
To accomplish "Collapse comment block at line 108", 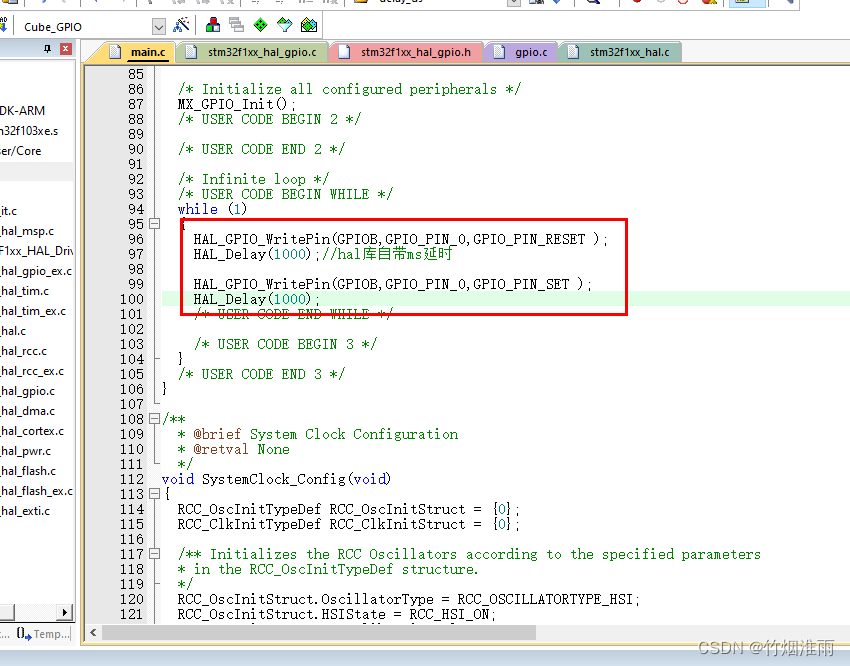I will pos(154,419).
